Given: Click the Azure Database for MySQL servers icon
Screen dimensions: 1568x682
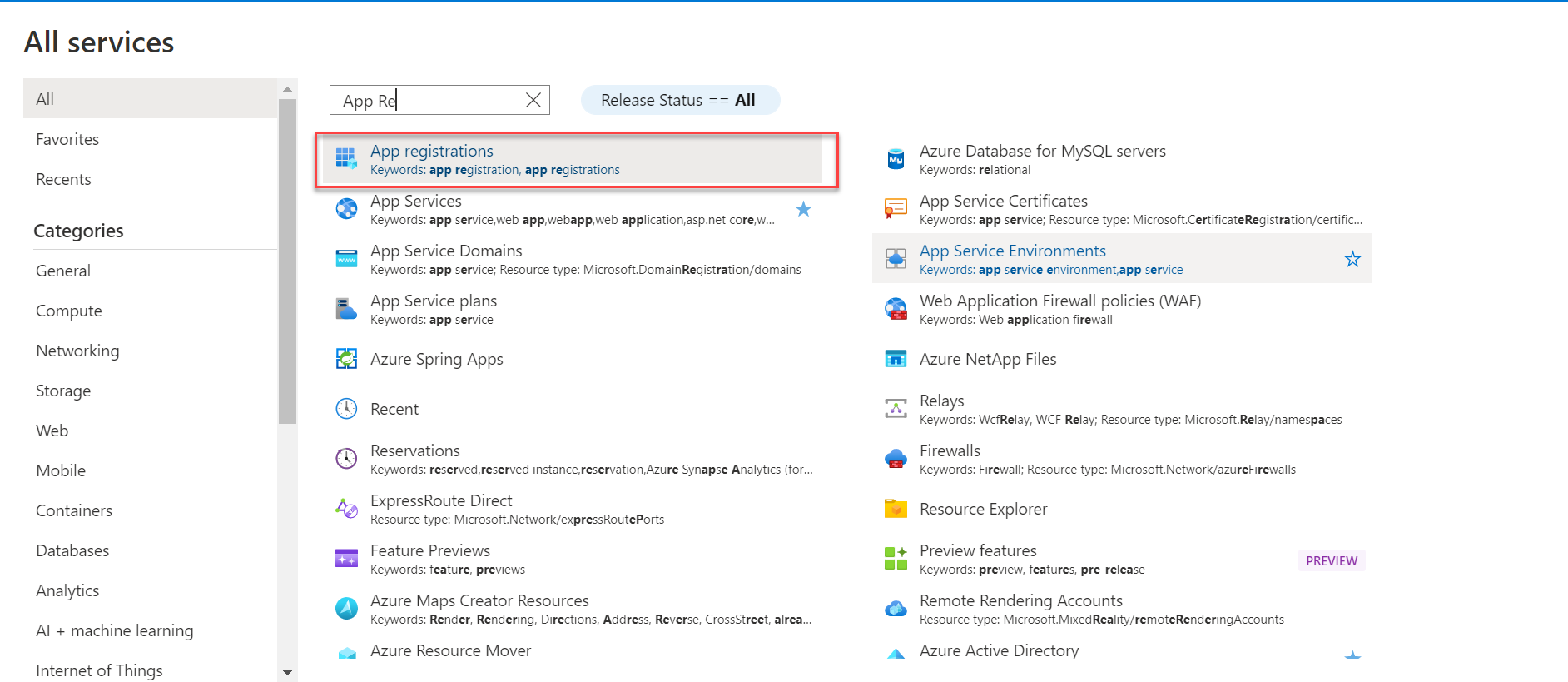Looking at the screenshot, I should pos(896,158).
